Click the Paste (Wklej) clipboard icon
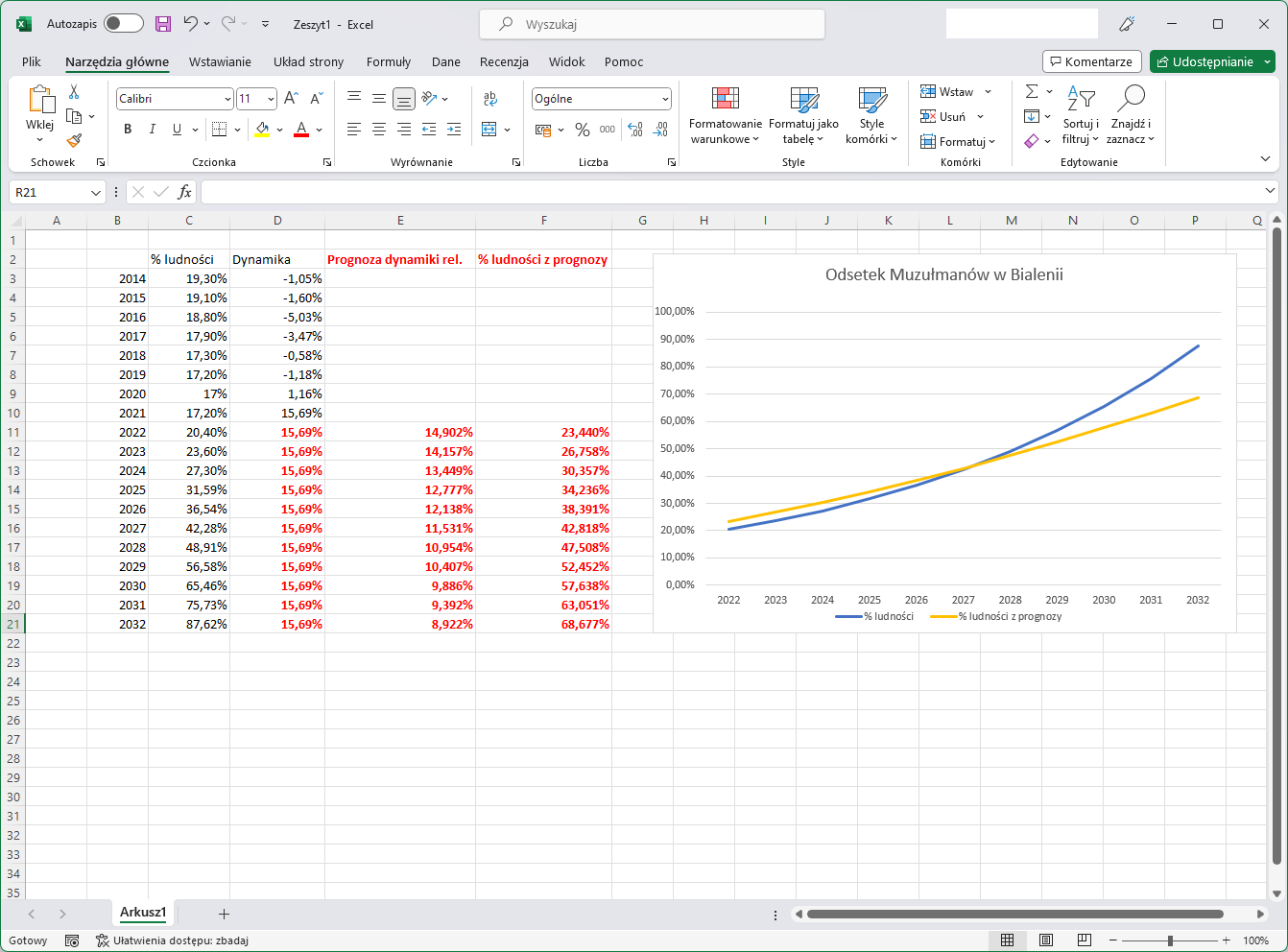Image resolution: width=1288 pixels, height=952 pixels. pyautogui.click(x=40, y=99)
